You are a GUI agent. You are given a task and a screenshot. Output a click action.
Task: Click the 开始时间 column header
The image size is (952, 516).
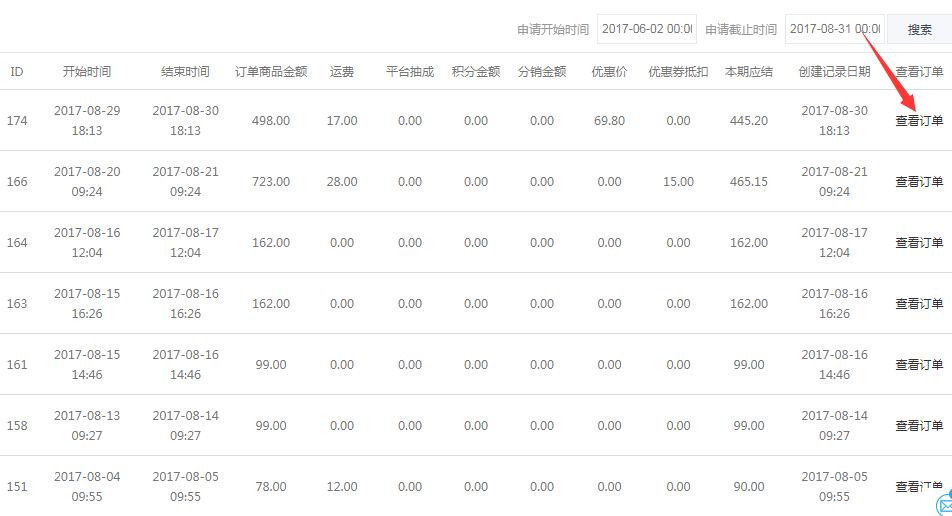pyautogui.click(x=87, y=72)
